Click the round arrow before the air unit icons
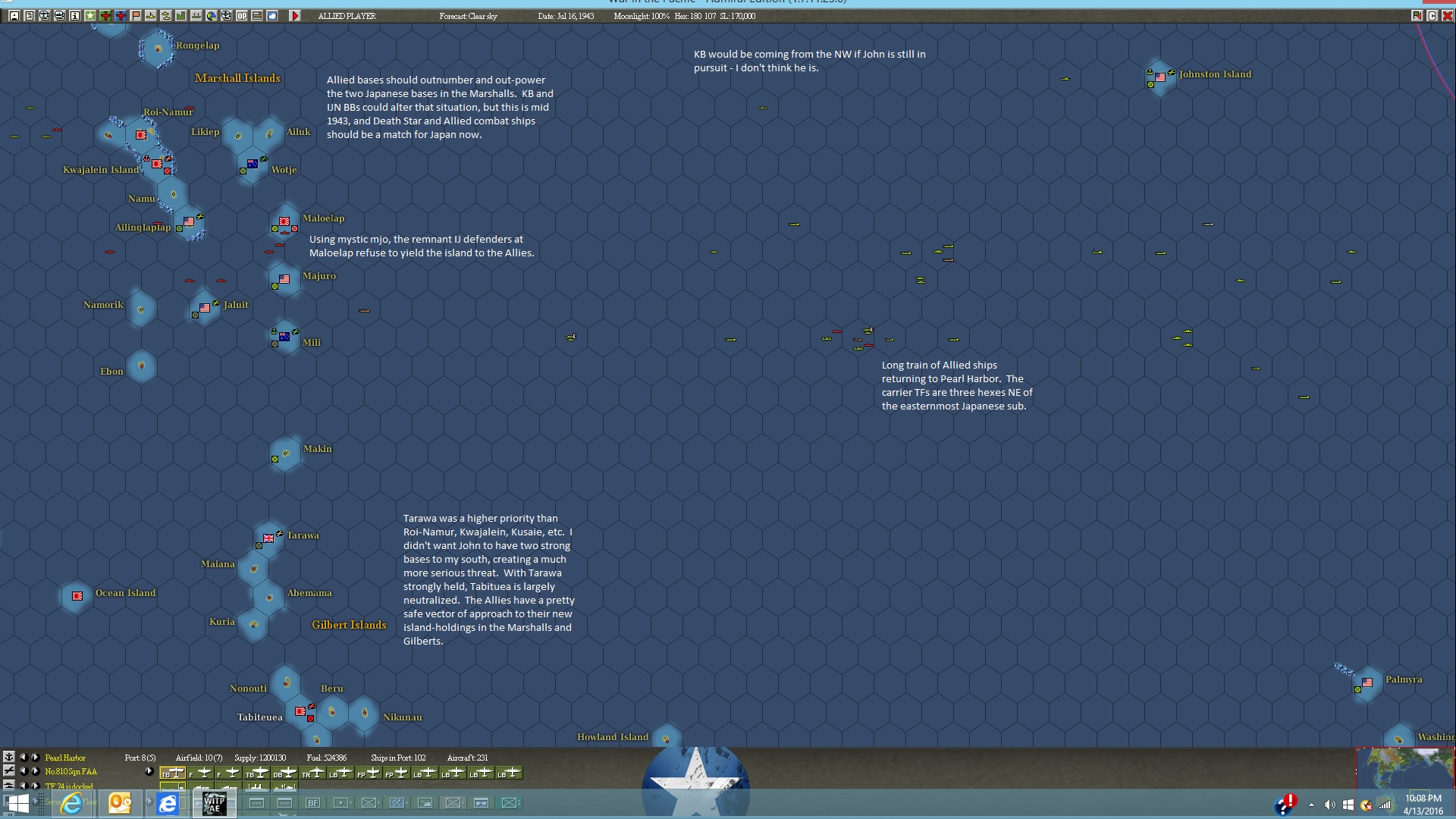Viewport: 1456px width, 819px height. pos(149,771)
